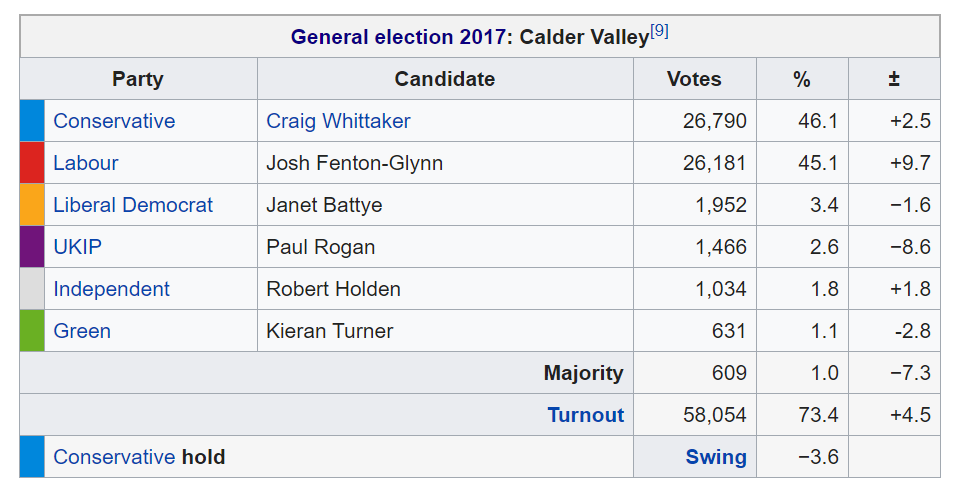Open the Liberal Democrat party link
Image resolution: width=957 pixels, height=491 pixels.
click(133, 205)
